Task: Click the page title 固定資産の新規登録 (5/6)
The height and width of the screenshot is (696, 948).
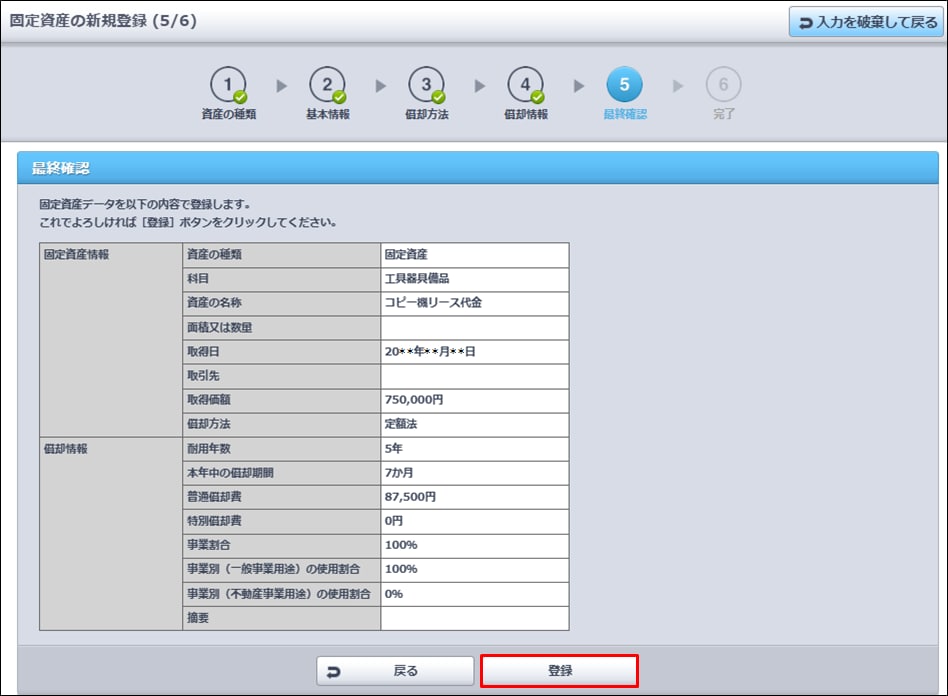Action: click(x=103, y=21)
